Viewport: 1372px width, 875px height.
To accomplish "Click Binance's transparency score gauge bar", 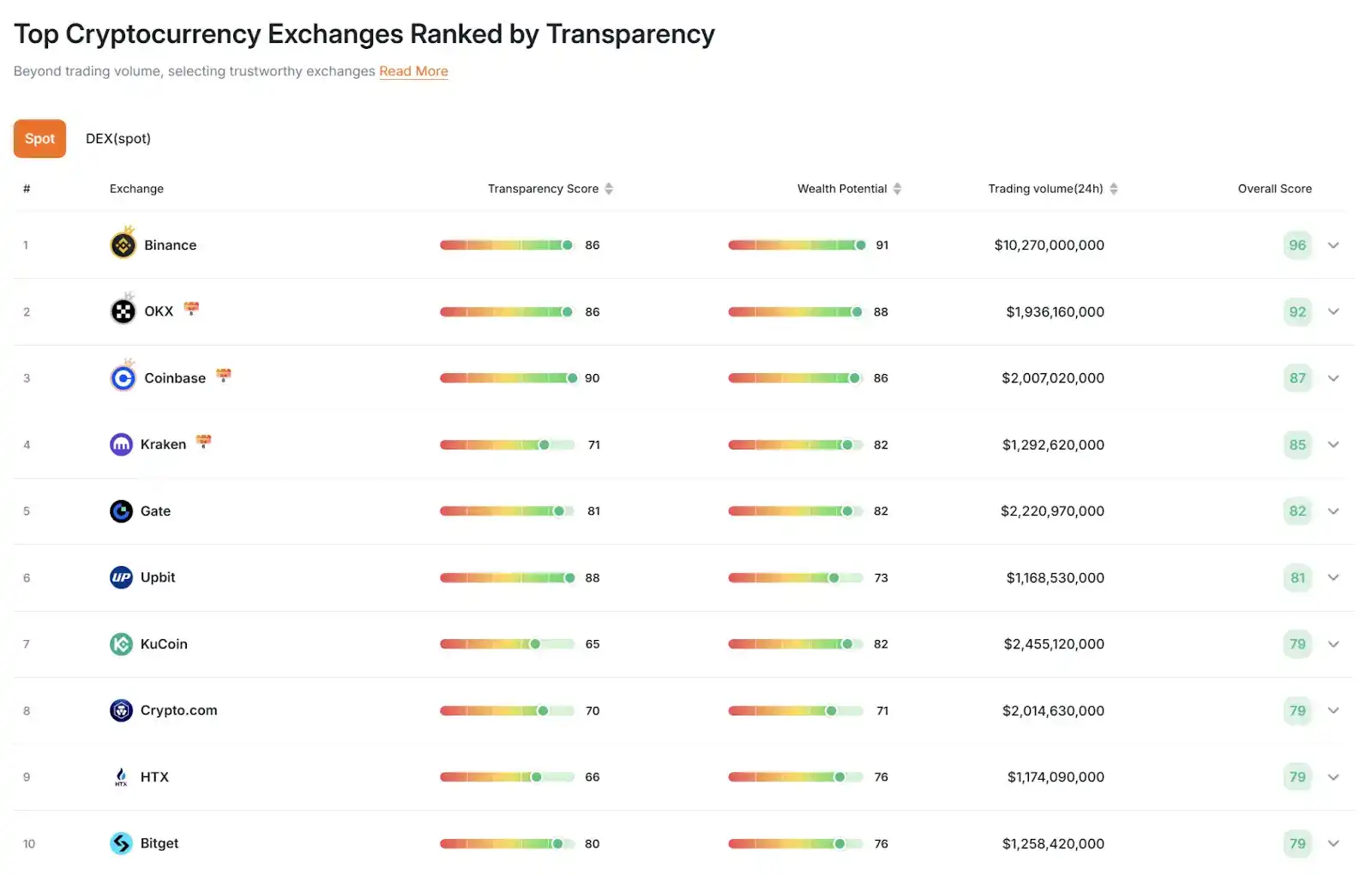I will click(506, 244).
